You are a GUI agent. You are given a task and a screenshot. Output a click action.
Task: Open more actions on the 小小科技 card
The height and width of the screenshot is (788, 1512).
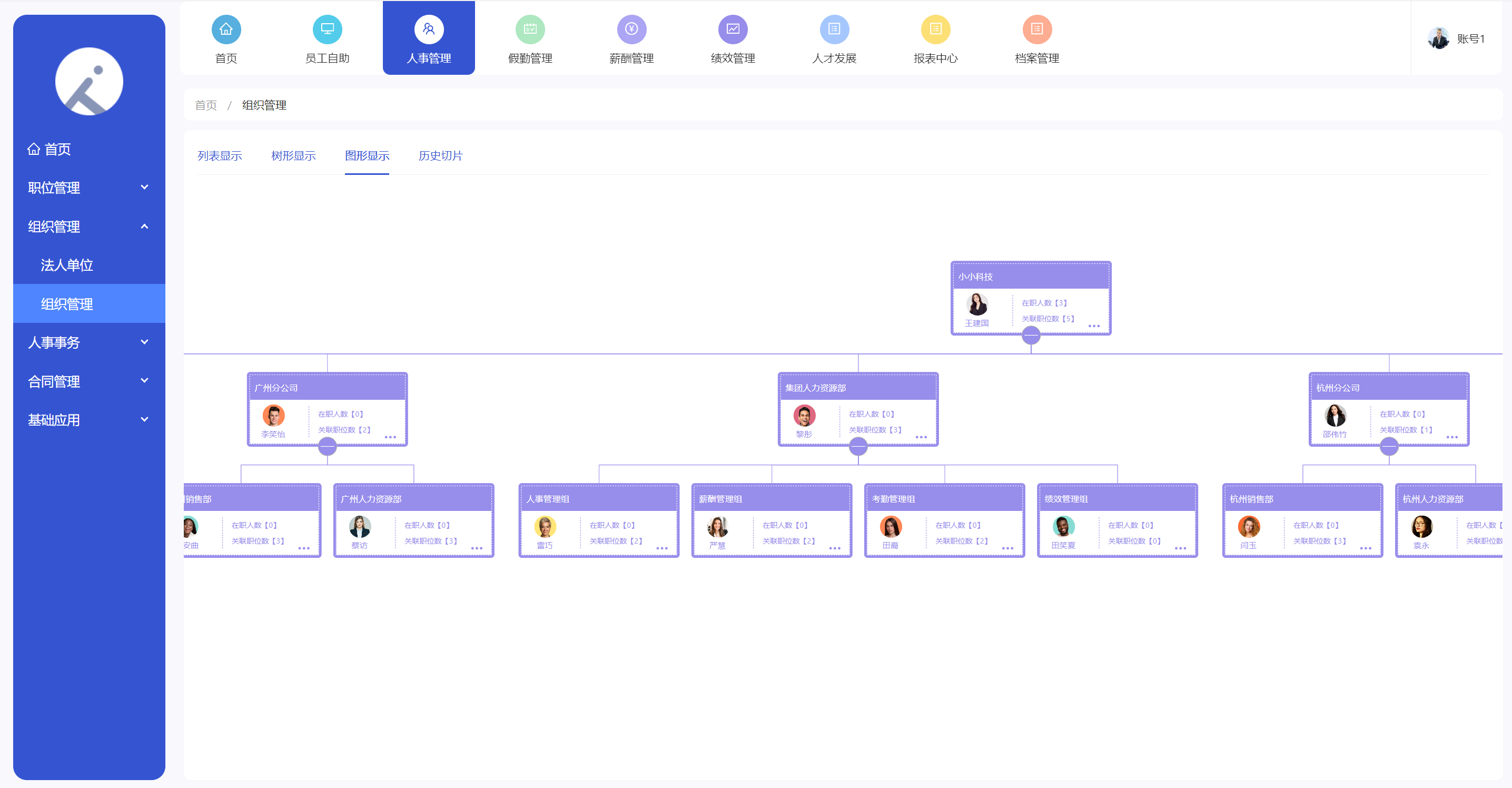coord(1095,327)
